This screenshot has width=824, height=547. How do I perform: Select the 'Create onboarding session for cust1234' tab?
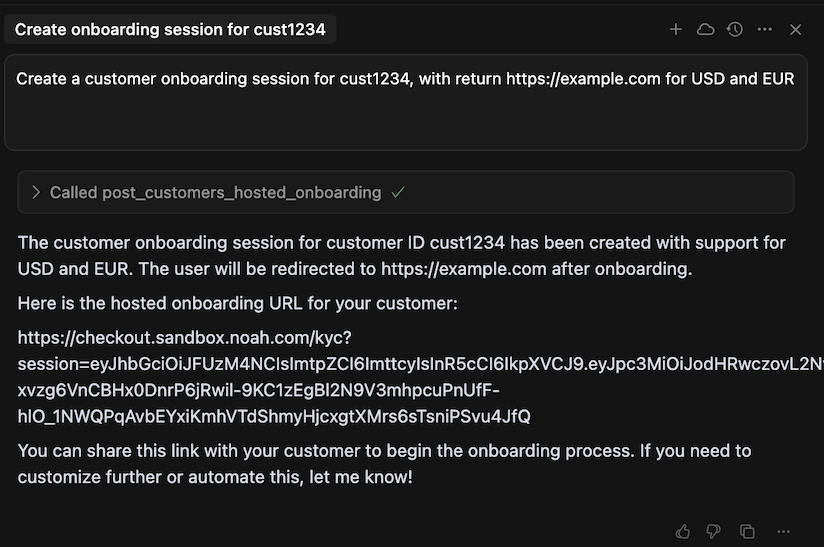170,30
